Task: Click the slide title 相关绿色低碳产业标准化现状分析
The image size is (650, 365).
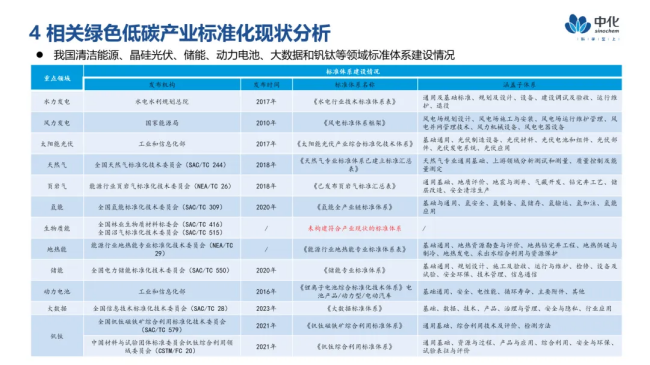Action: coord(188,33)
